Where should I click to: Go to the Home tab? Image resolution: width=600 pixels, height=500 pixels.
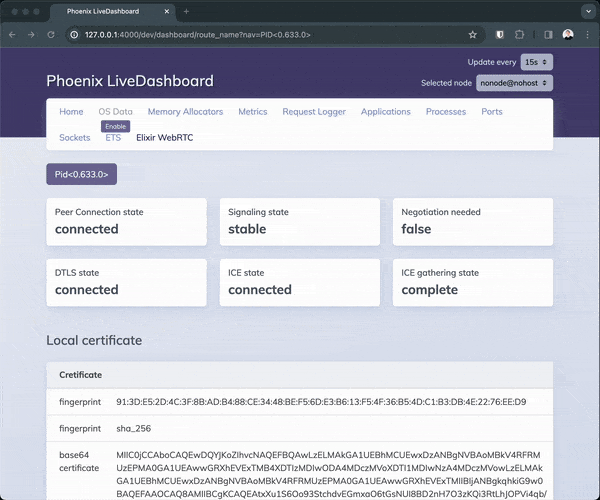pyautogui.click(x=71, y=112)
